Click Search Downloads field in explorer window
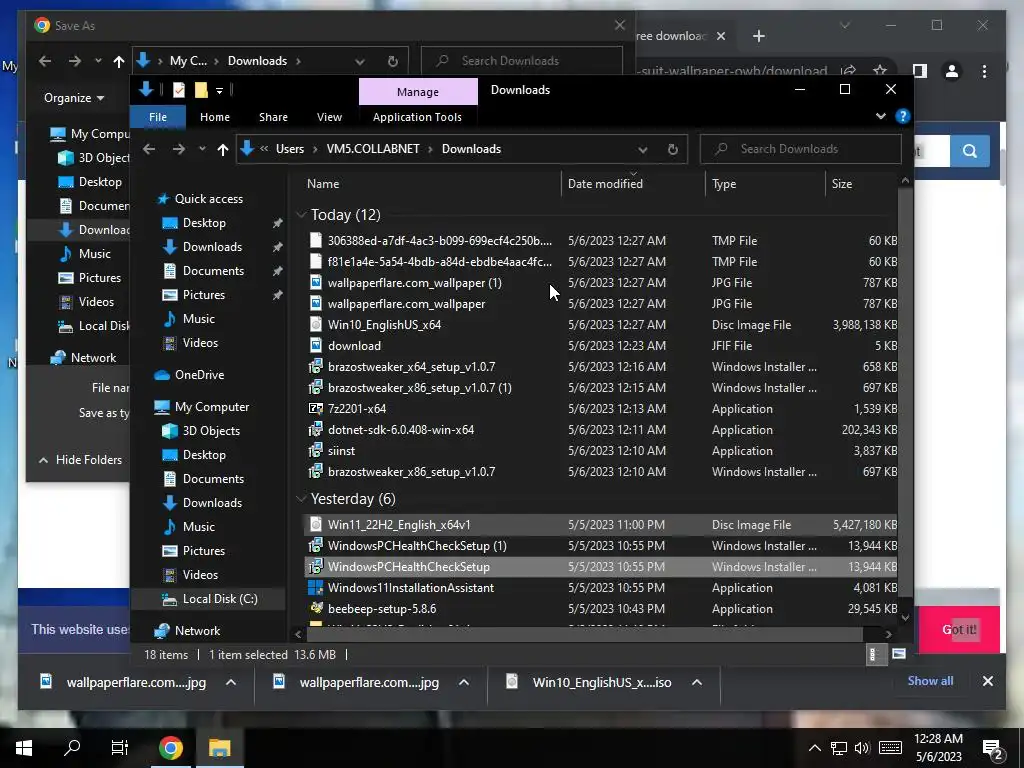 tap(801, 149)
